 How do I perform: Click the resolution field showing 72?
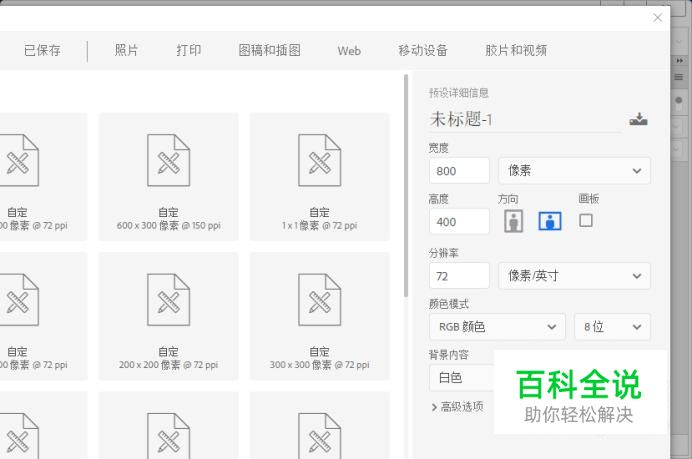459,276
